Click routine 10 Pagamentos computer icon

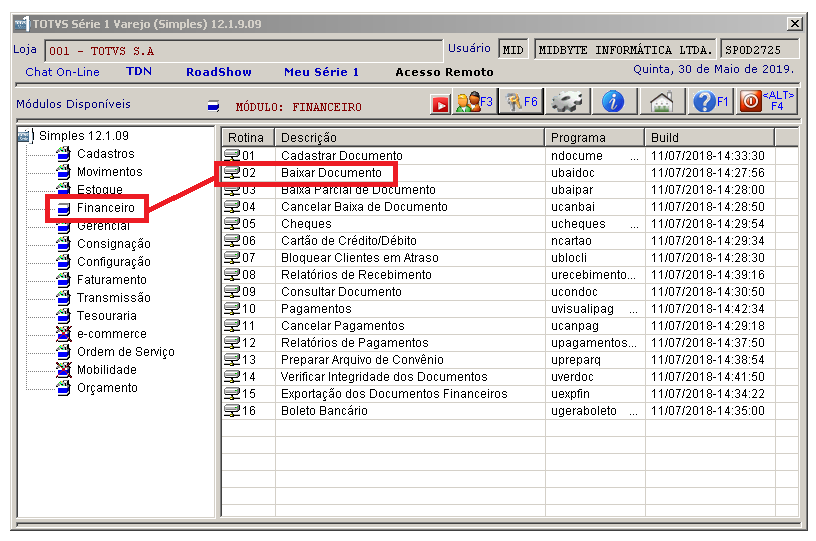(232, 308)
